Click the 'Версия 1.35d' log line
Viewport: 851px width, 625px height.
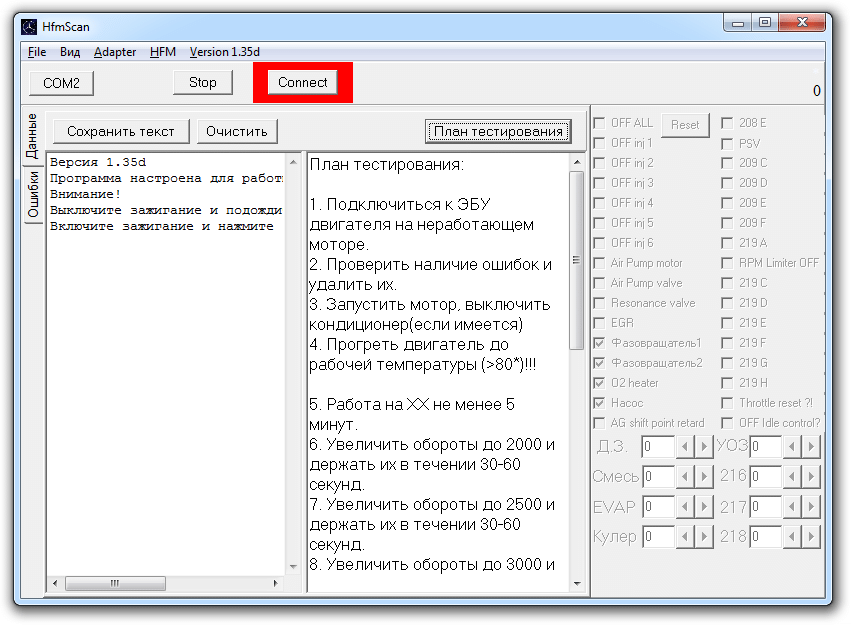tap(98, 162)
